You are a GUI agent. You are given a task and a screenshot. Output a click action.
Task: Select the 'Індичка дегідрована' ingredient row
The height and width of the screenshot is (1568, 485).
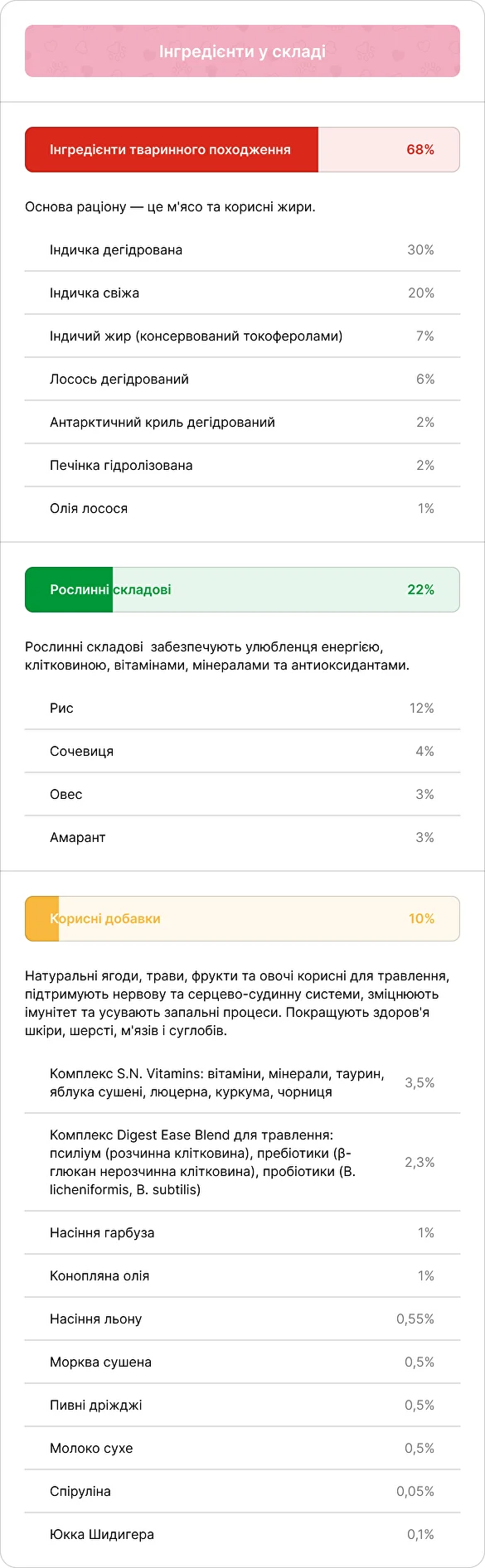pos(242,250)
